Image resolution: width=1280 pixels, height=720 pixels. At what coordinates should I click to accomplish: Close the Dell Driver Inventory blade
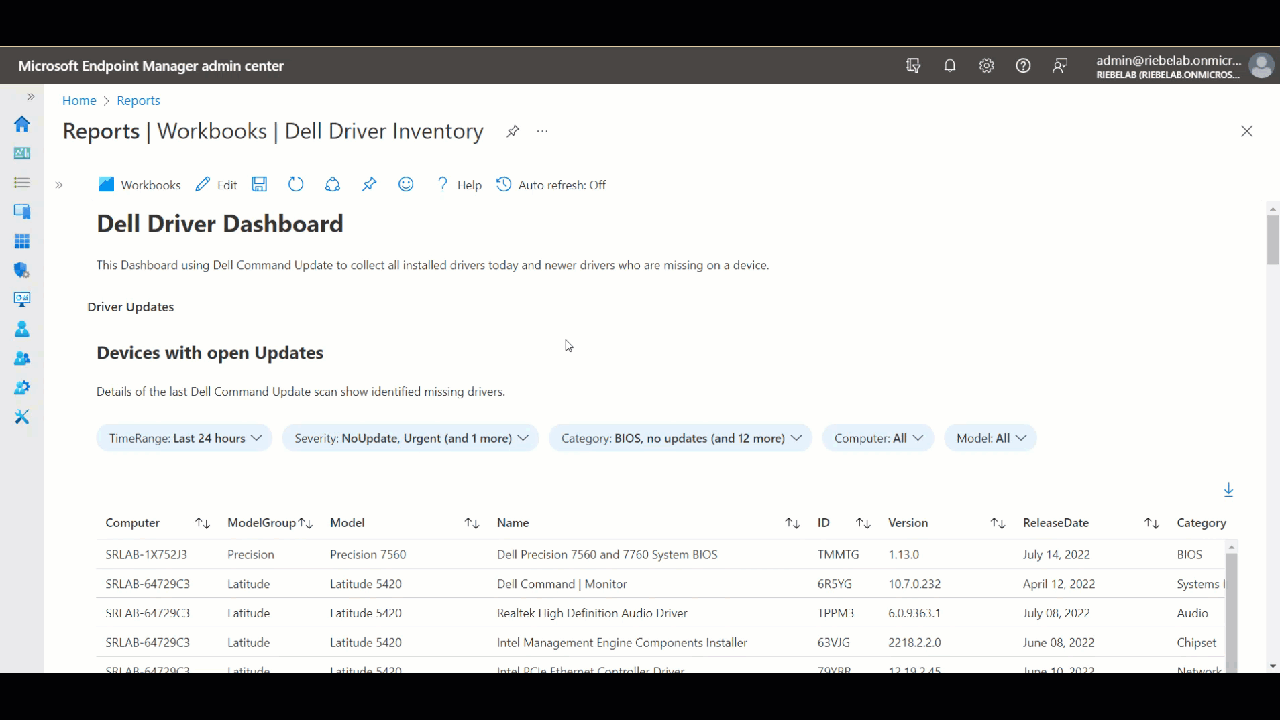coord(1246,131)
